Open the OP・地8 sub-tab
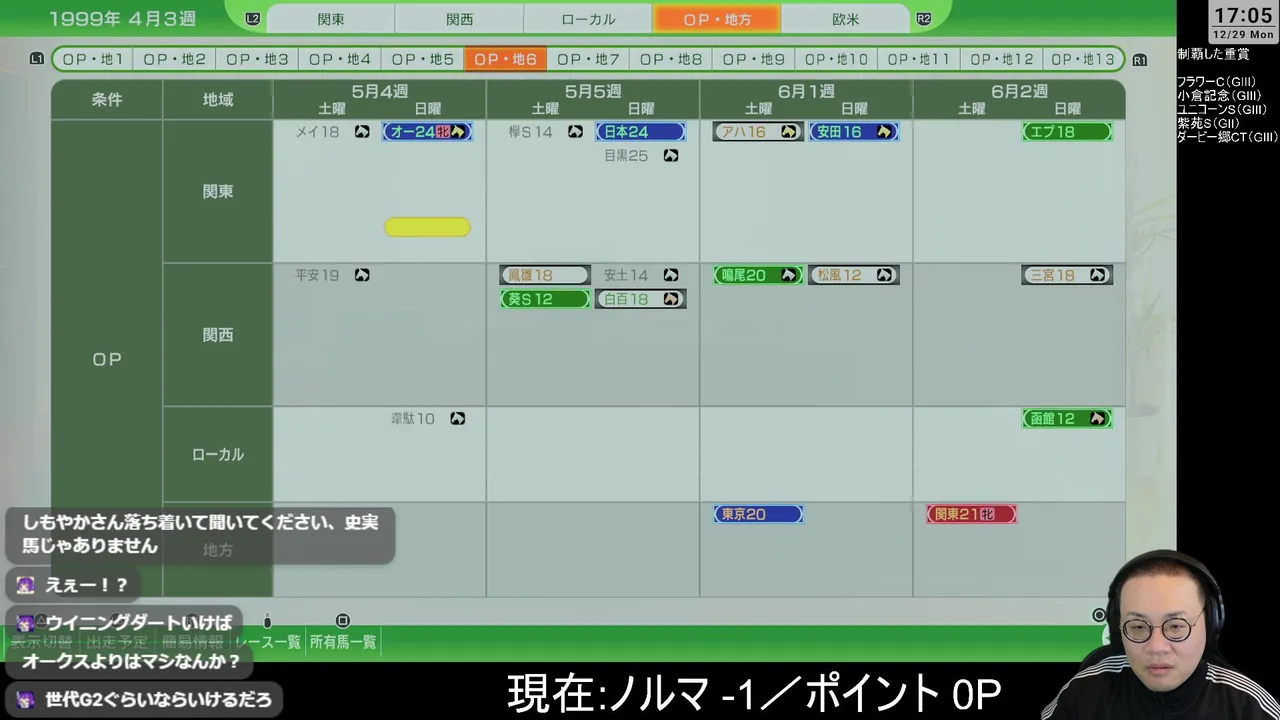This screenshot has width=1280, height=720. tap(671, 59)
